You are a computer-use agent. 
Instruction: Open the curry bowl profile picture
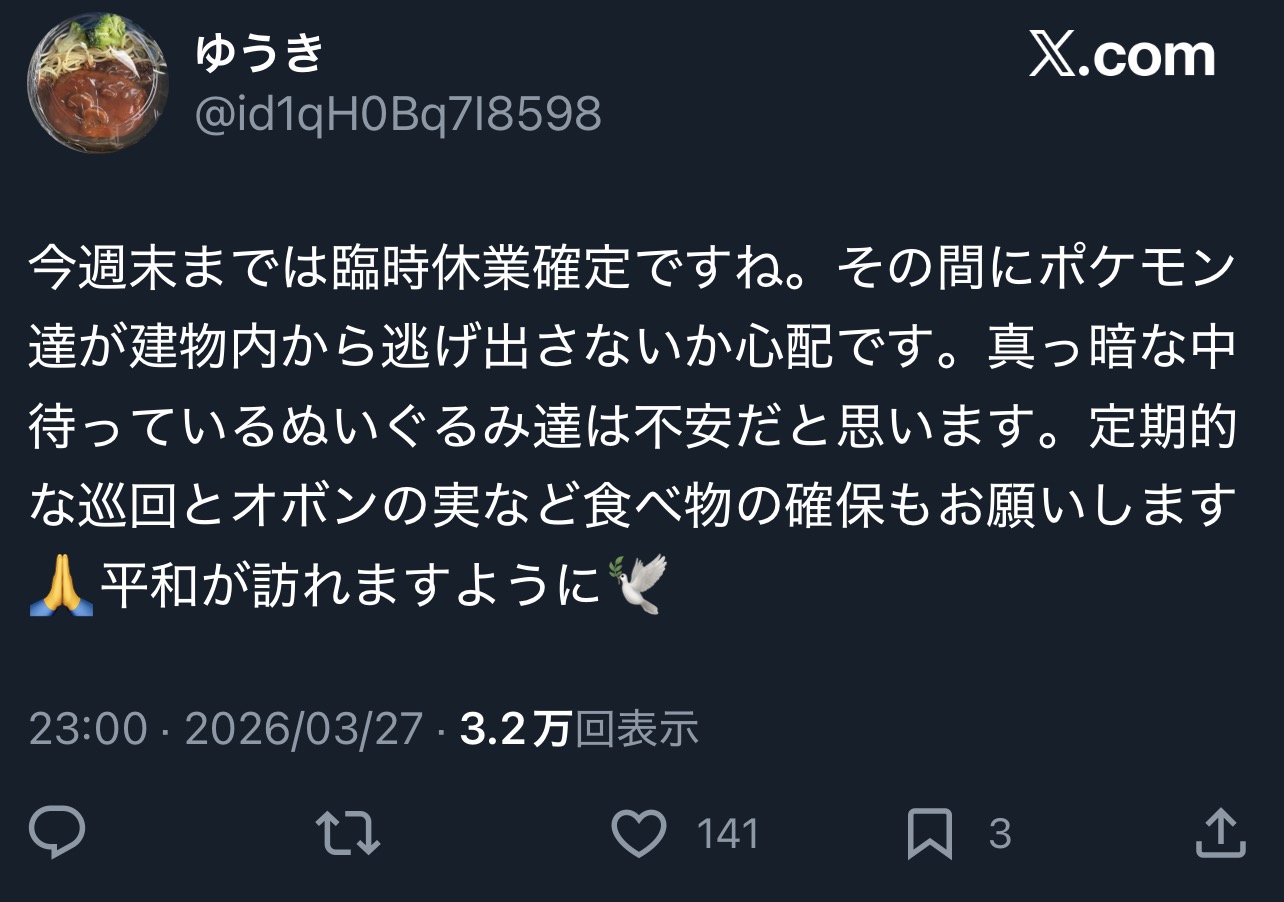[x=97, y=82]
